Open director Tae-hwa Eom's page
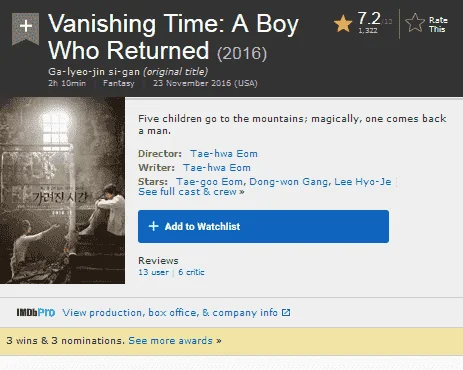 coord(224,154)
